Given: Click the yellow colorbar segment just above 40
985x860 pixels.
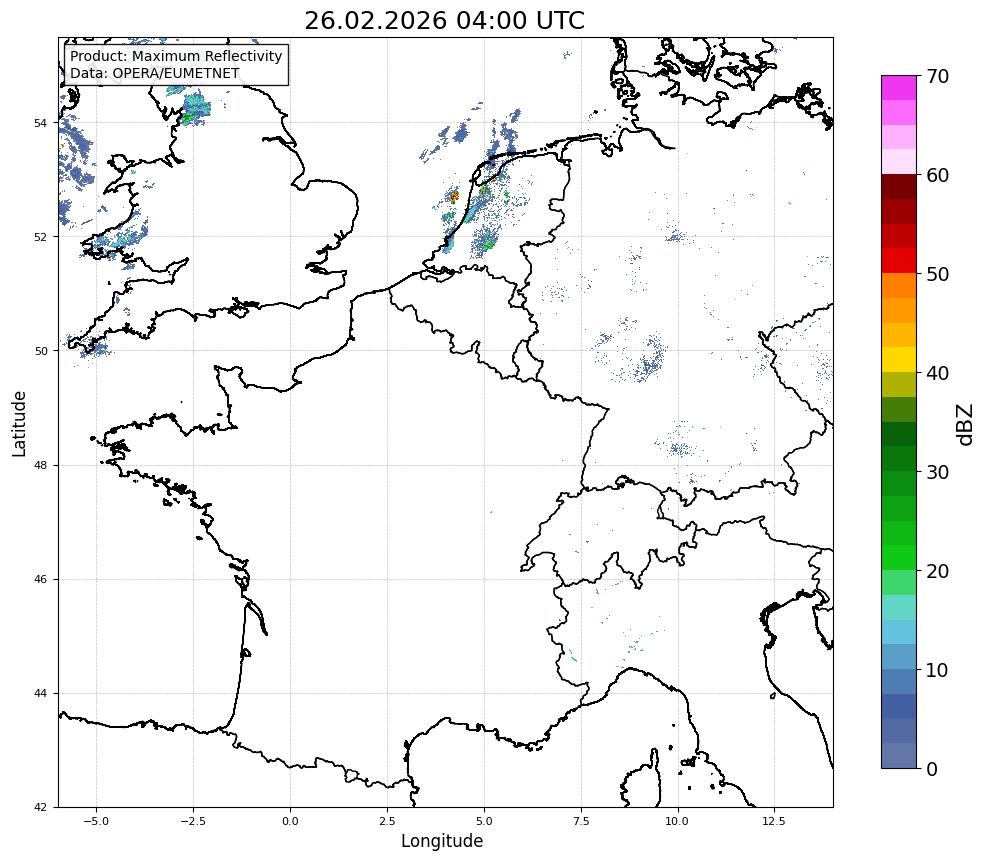Looking at the screenshot, I should (x=899, y=360).
